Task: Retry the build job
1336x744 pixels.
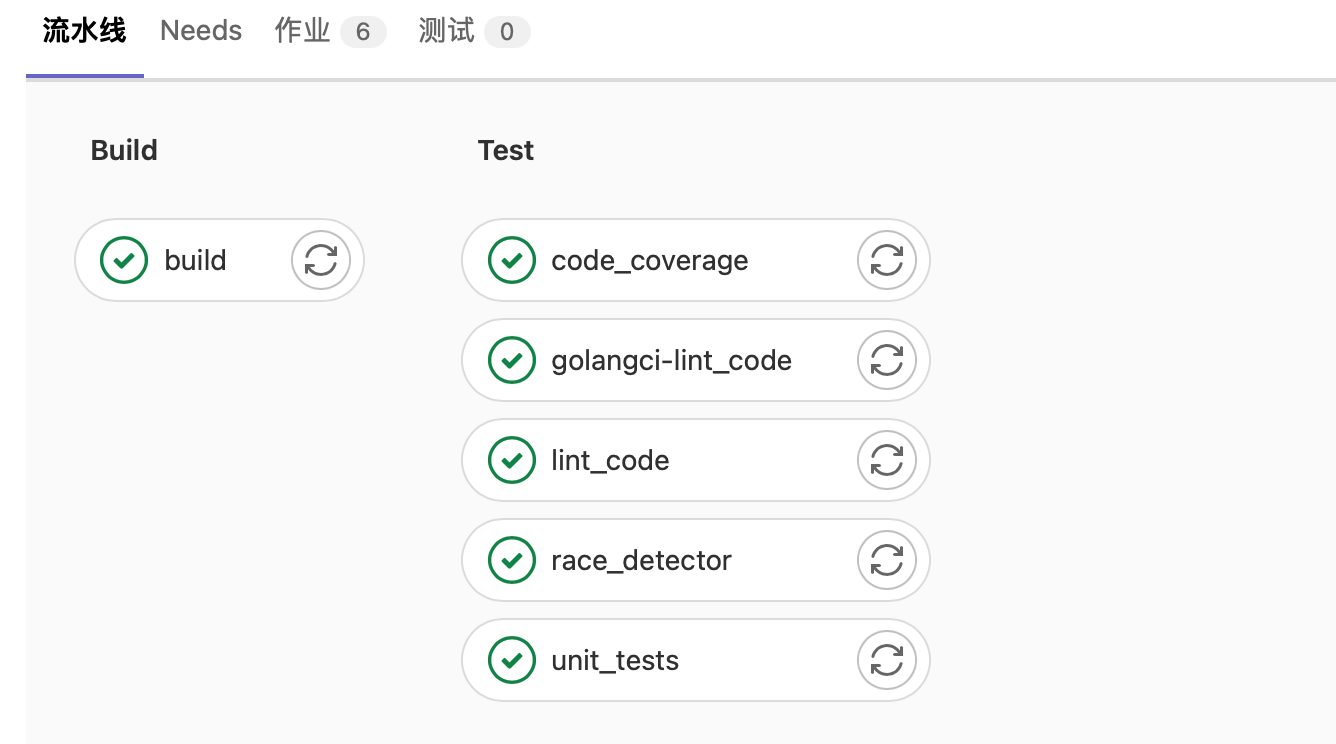Action: point(321,260)
